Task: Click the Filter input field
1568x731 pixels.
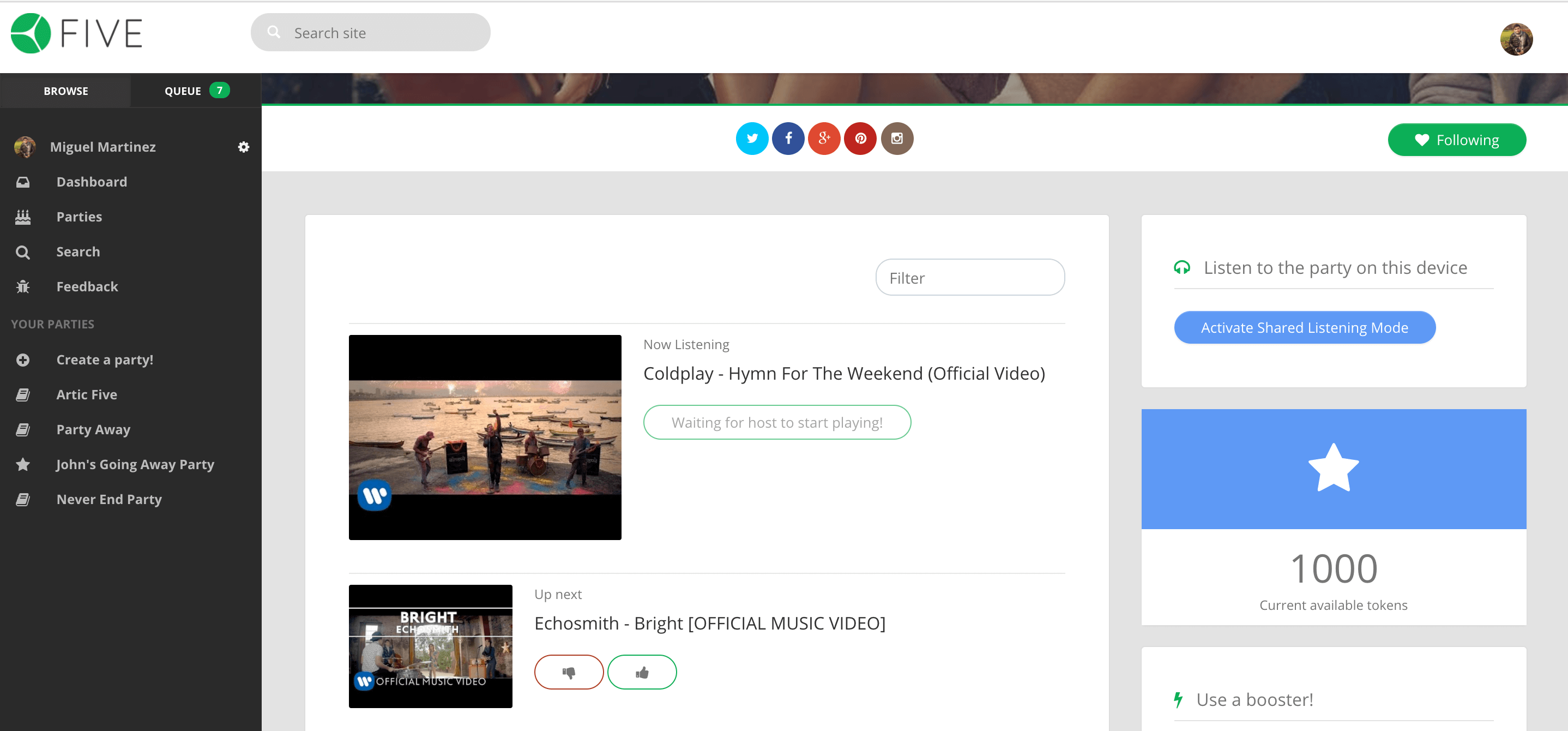Action: [969, 278]
